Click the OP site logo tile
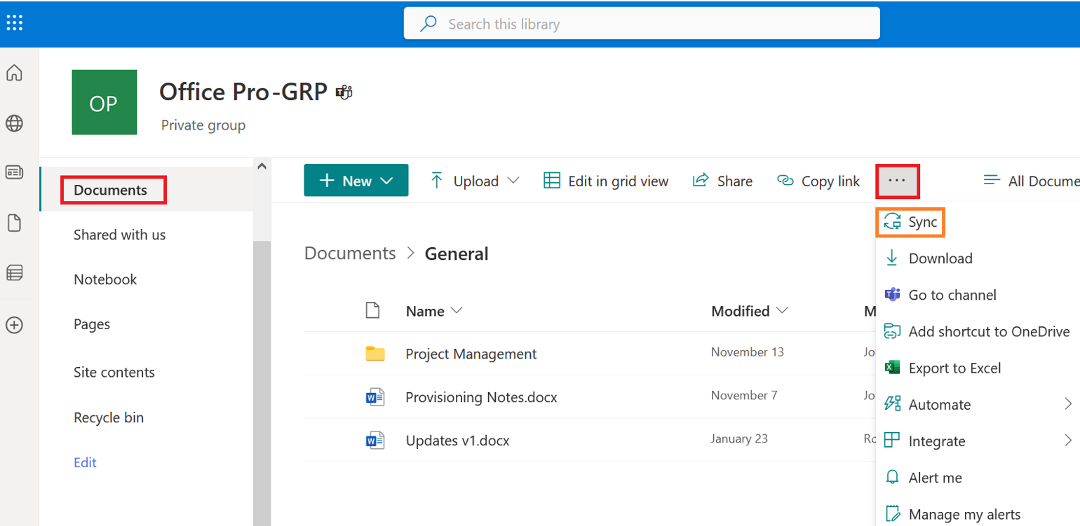 click(104, 103)
